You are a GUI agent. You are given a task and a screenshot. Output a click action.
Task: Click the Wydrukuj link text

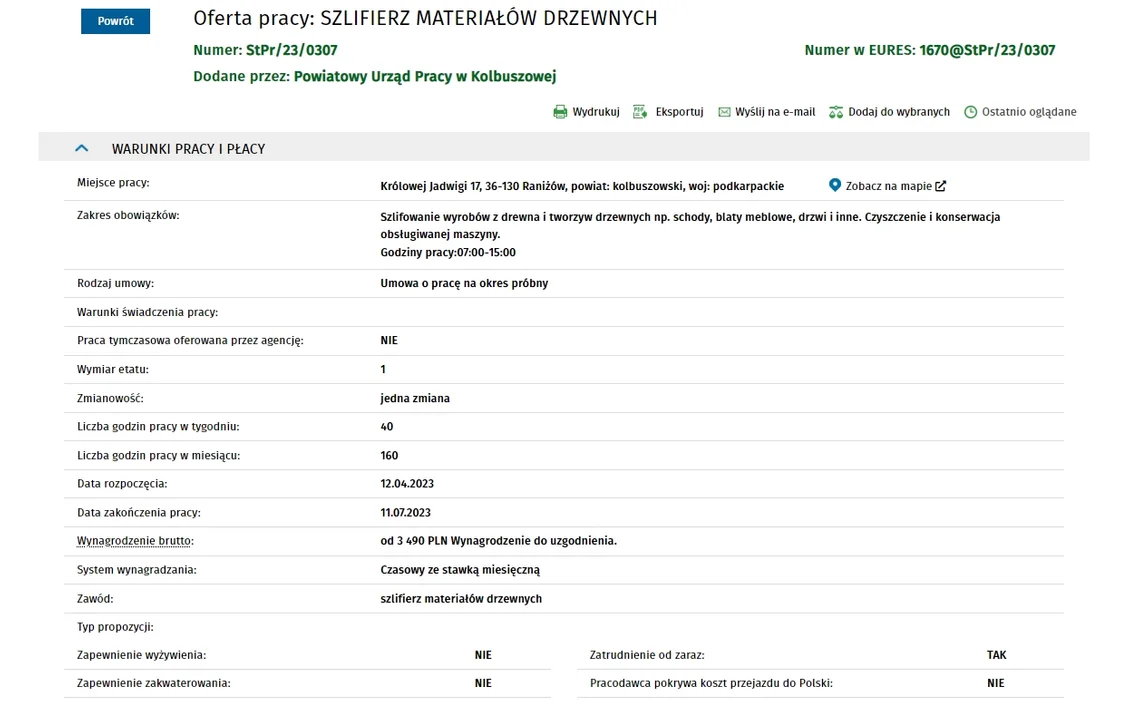(x=596, y=112)
